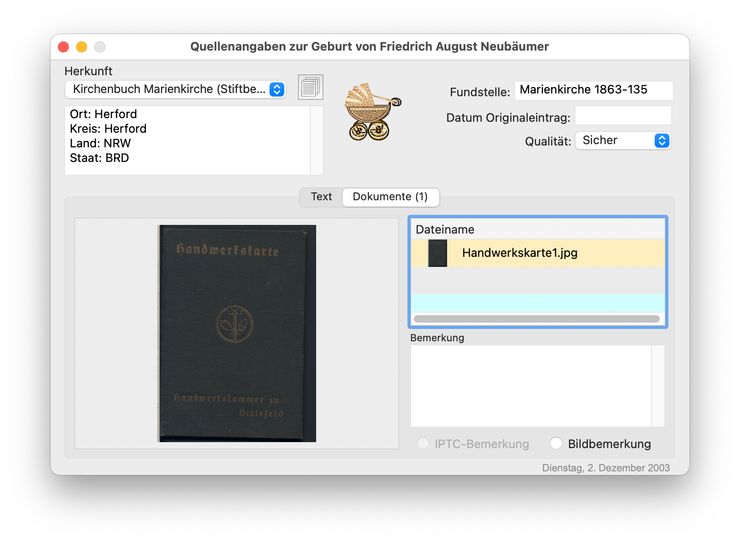Select the Bildbemerkung radio button
The height and width of the screenshot is (542, 740).
(x=556, y=444)
